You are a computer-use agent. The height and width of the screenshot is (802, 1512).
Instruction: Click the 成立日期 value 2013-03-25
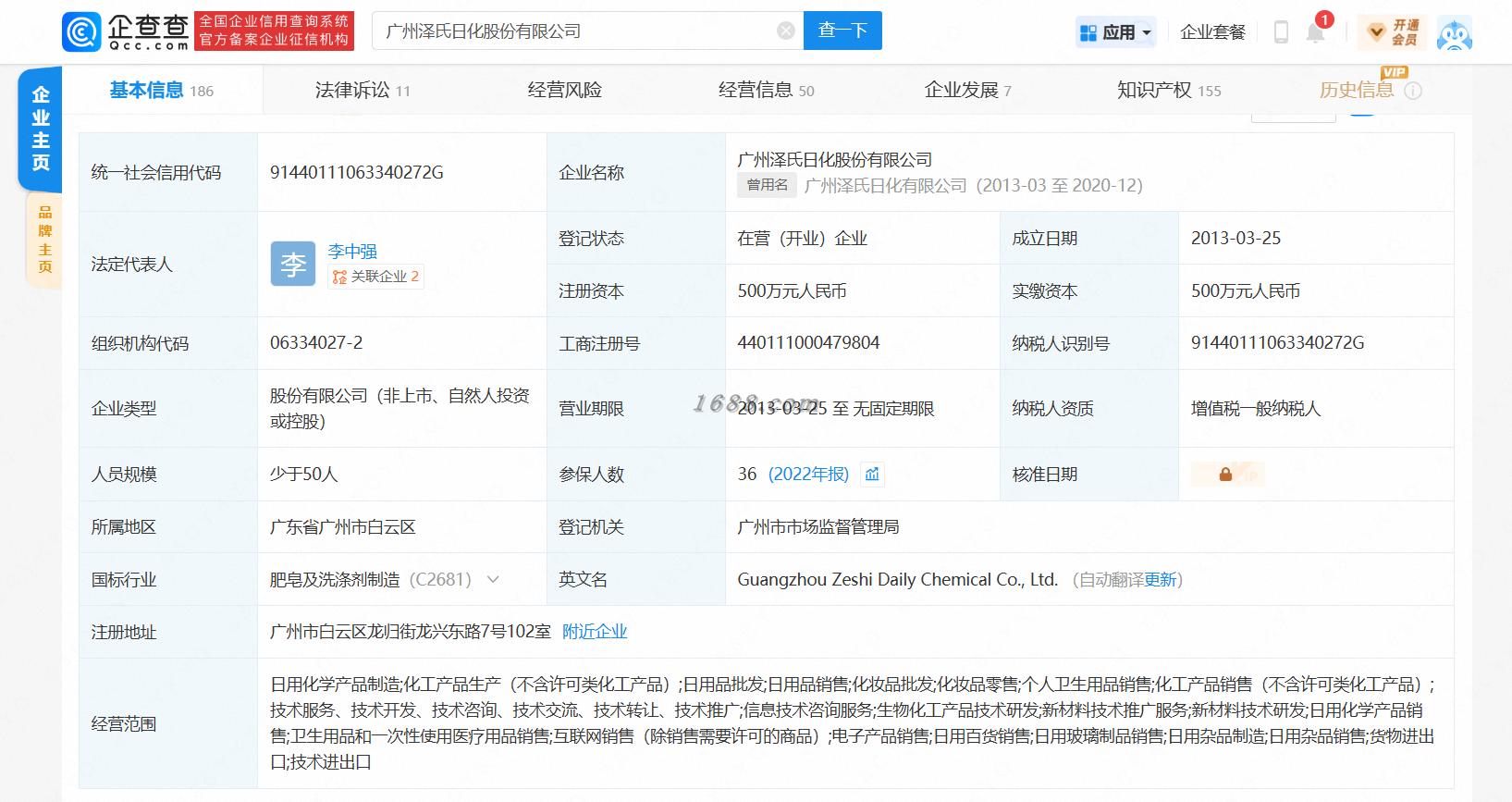pyautogui.click(x=1235, y=238)
